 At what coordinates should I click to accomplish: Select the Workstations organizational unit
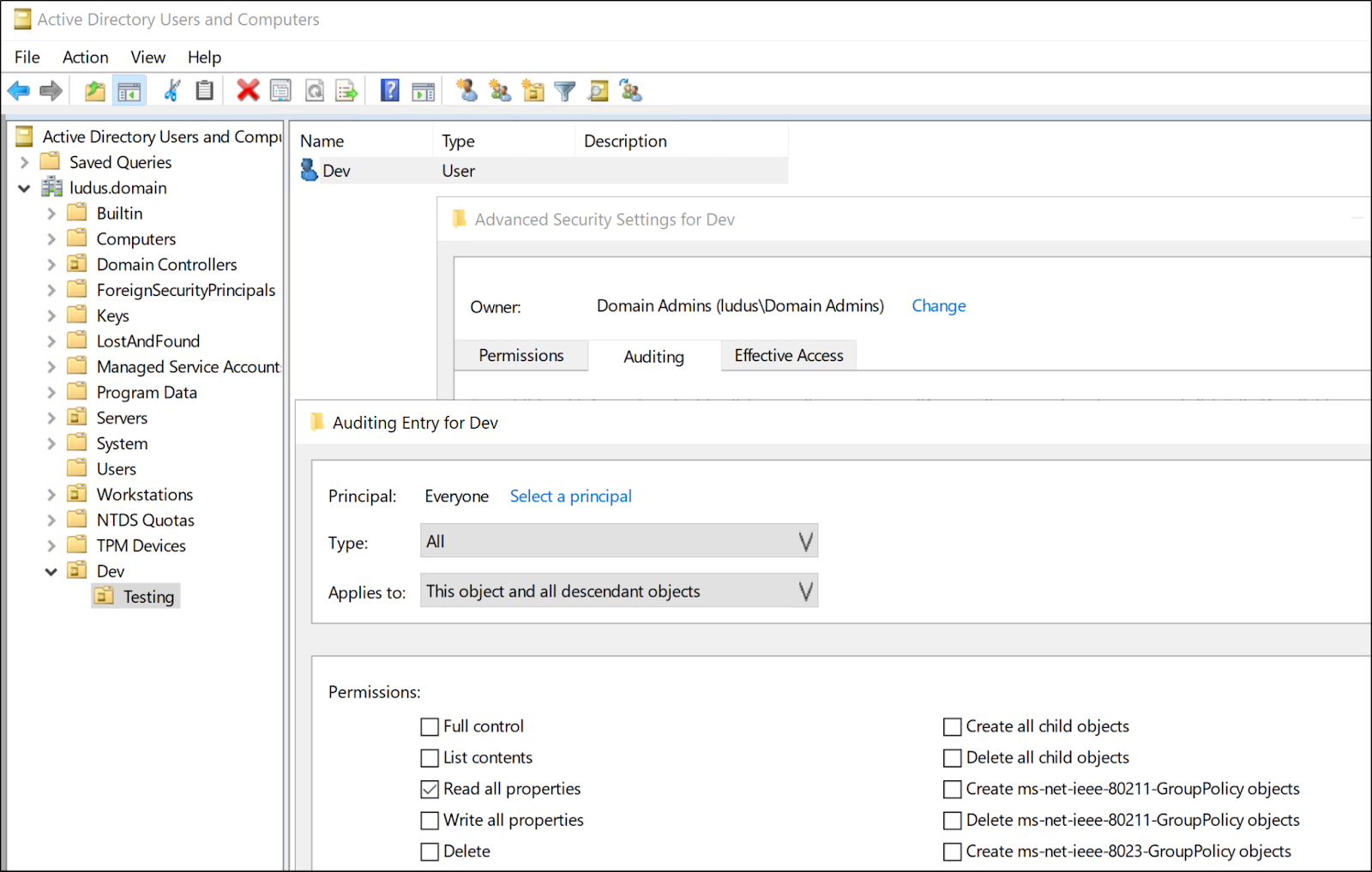145,495
